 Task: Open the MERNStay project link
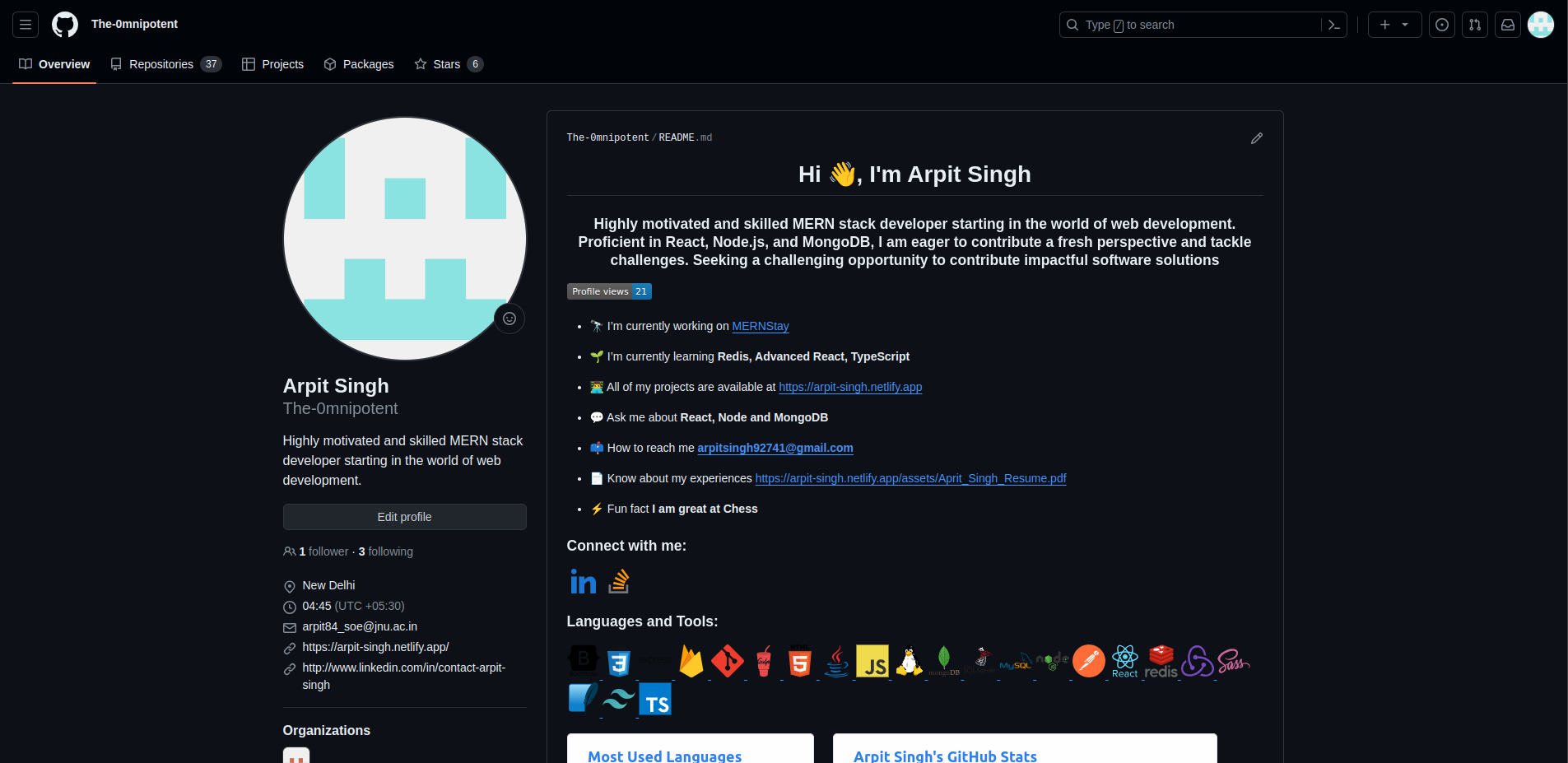coord(761,326)
